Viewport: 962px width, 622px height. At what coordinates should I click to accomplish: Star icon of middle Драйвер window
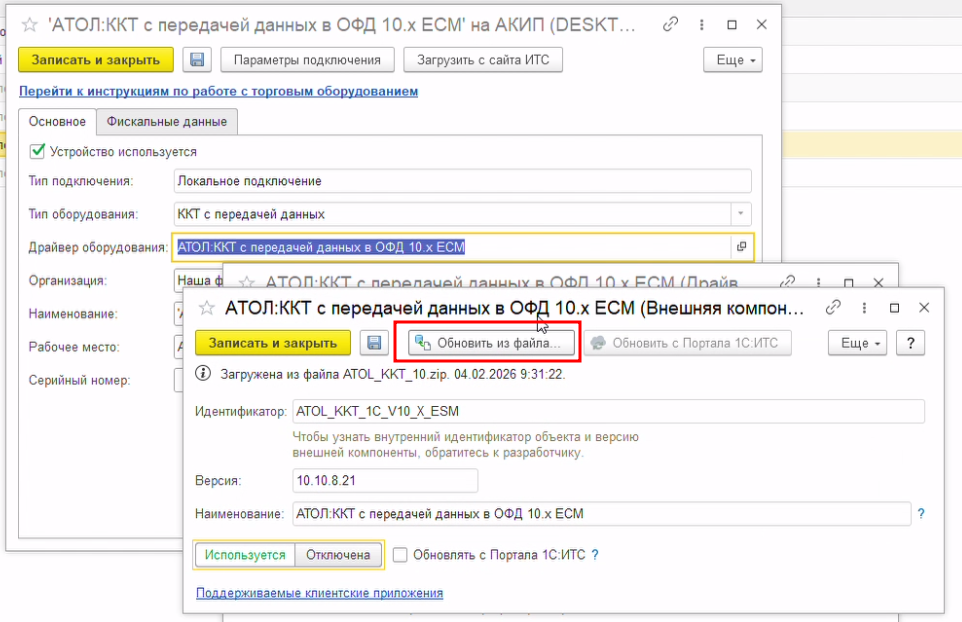247,283
